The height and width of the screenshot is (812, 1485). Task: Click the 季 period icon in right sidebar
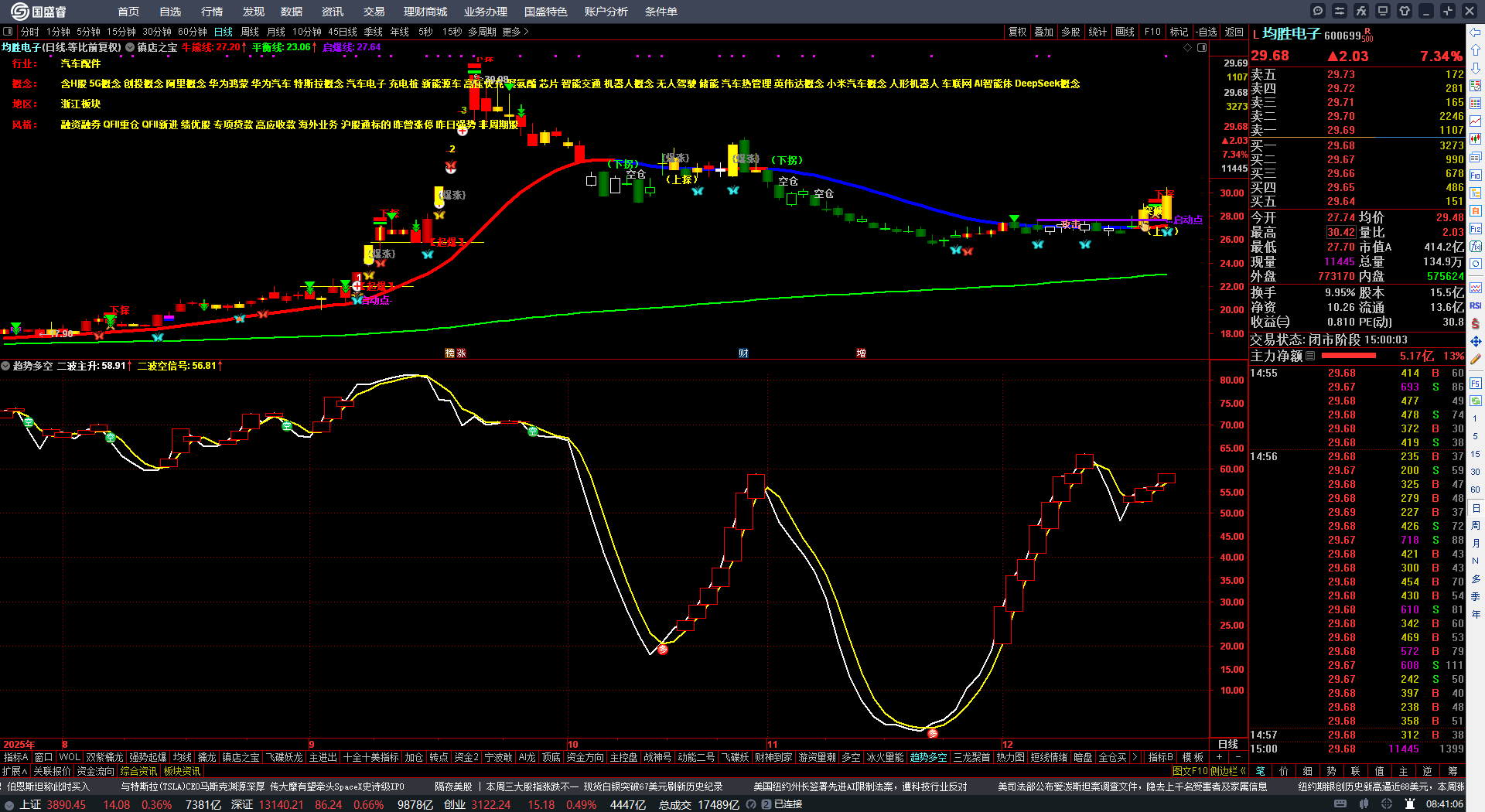point(1476,596)
